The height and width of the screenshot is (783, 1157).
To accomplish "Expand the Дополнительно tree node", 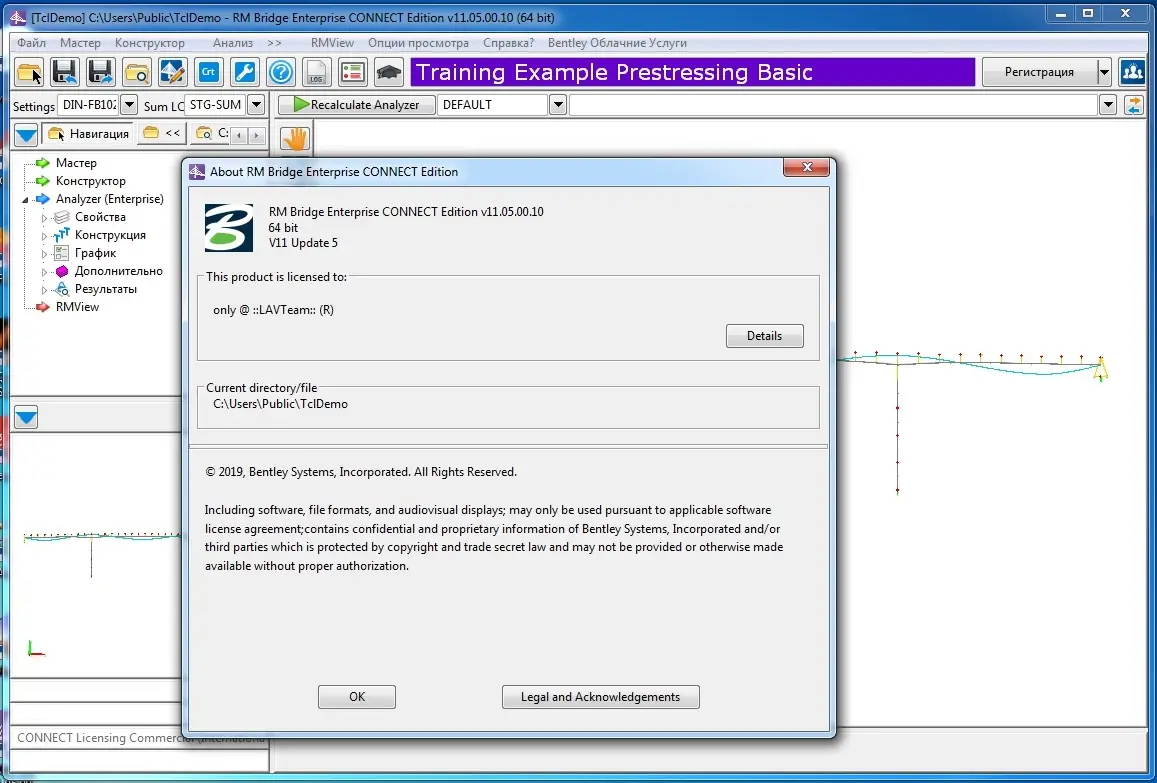I will click(x=44, y=272).
